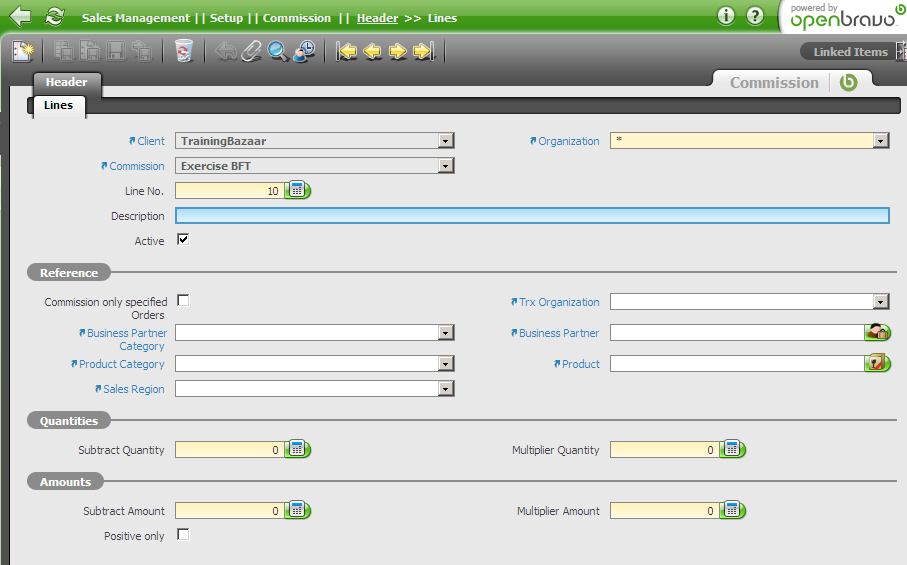This screenshot has width=907, height=565.
Task: Uncheck the Active checkbox
Action: click(x=183, y=240)
